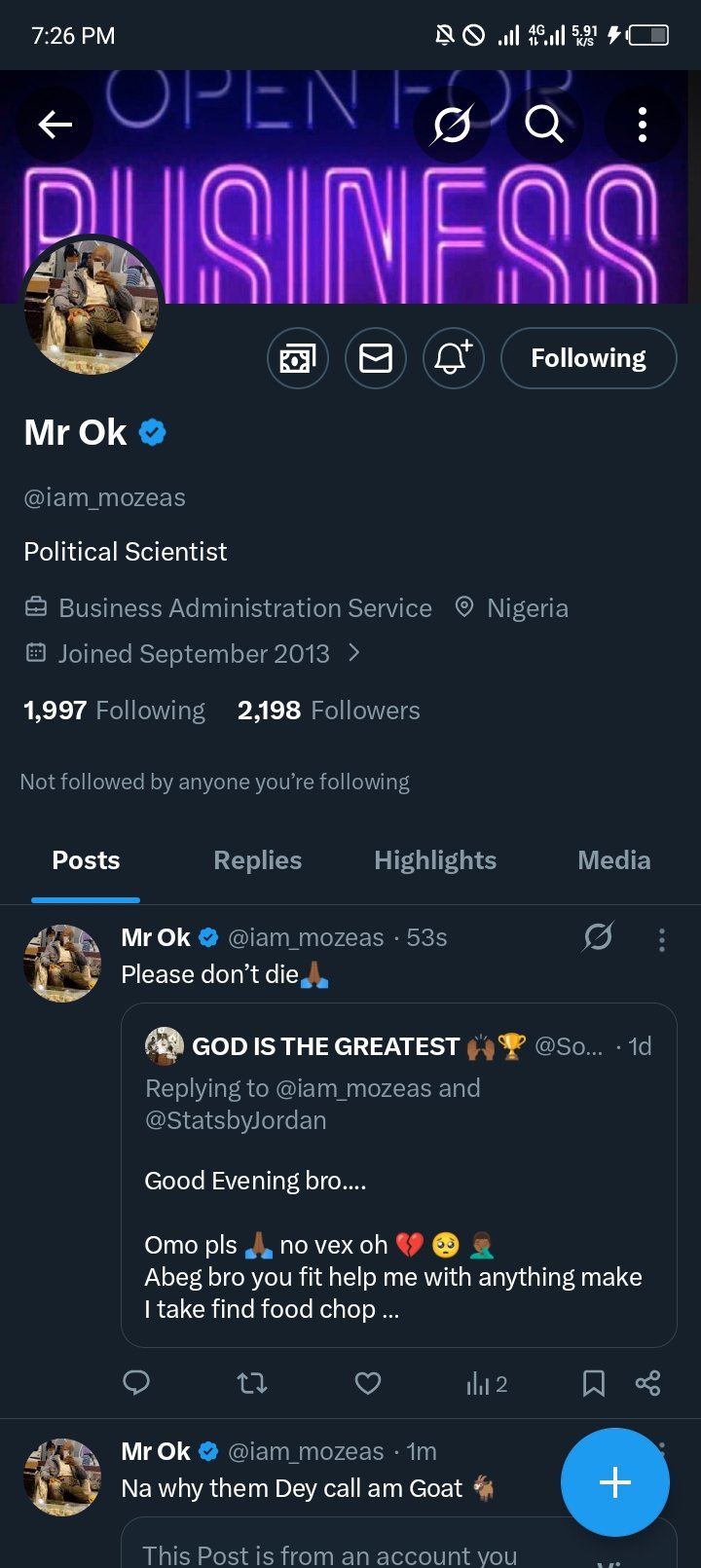
Task: Toggle the Following button
Action: (x=588, y=358)
